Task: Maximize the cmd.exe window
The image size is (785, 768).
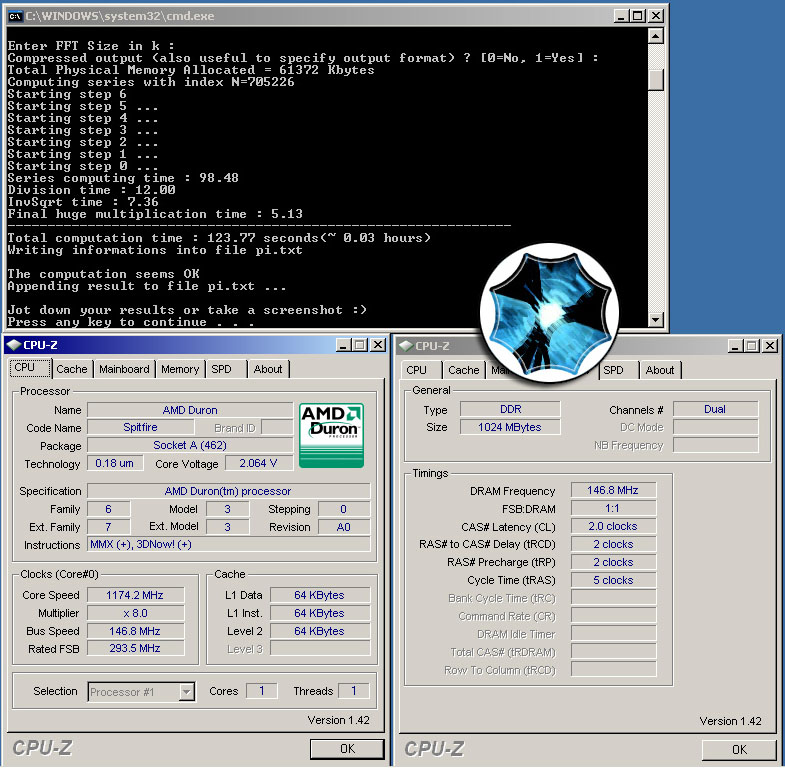Action: 638,16
